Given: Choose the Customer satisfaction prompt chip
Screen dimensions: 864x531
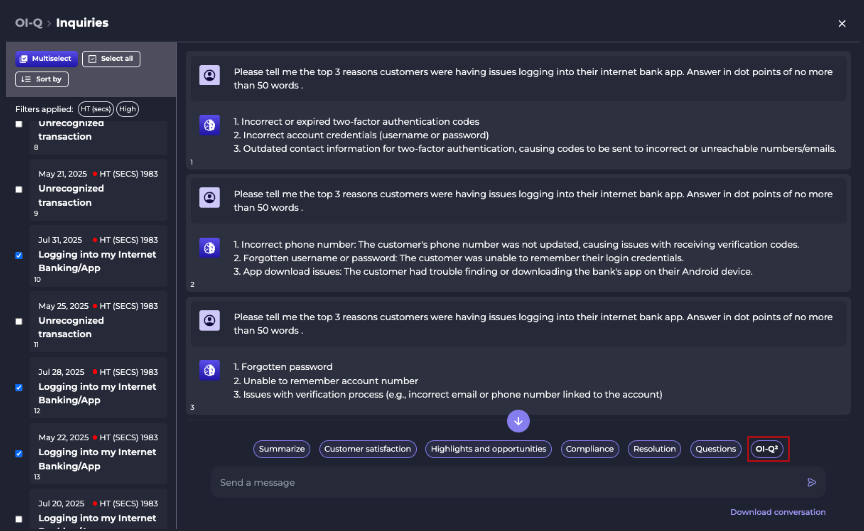Looking at the screenshot, I should (x=368, y=449).
